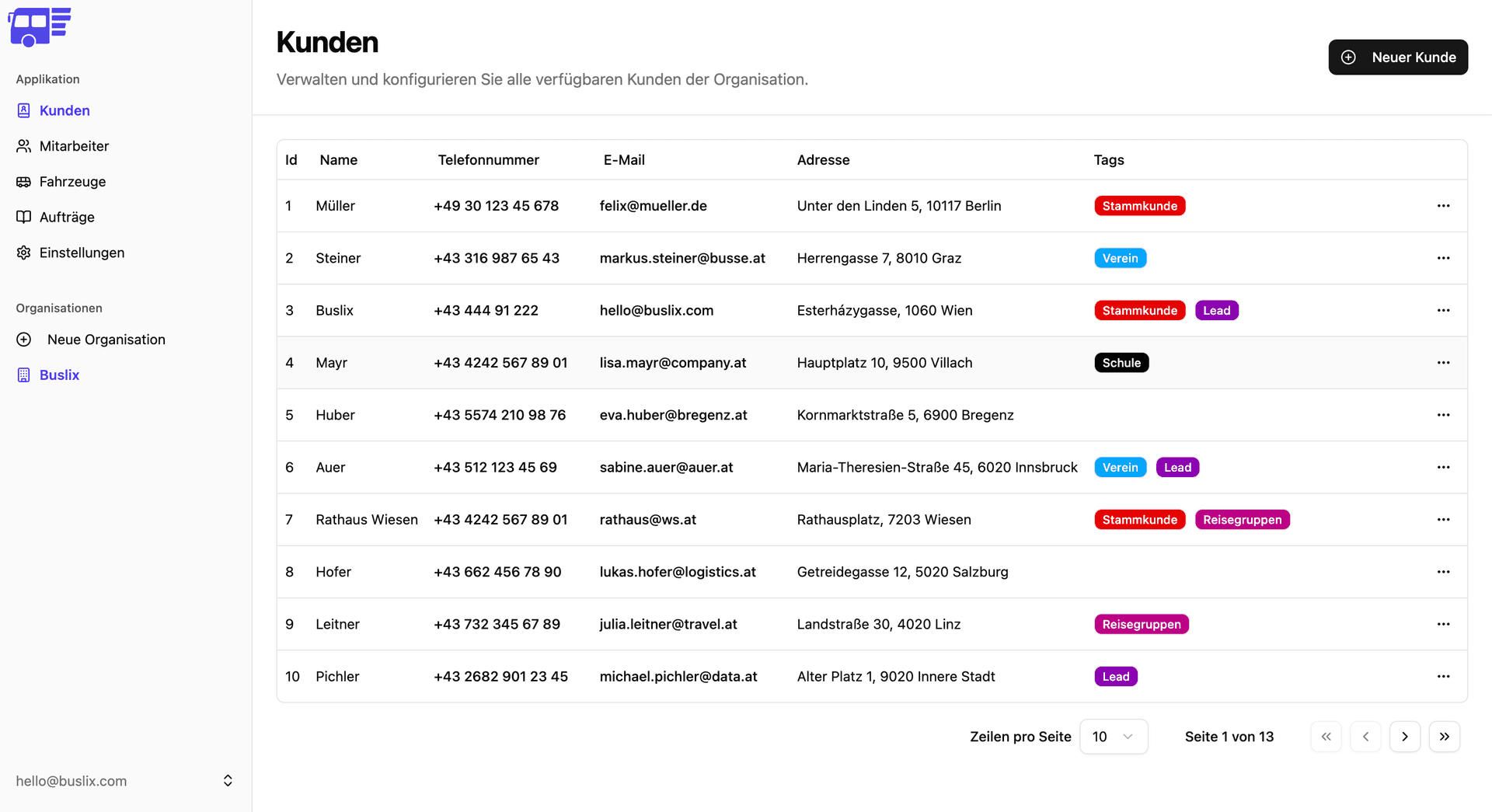Click the Neue Organisation plus icon
This screenshot has height=812, width=1492.
click(x=24, y=340)
